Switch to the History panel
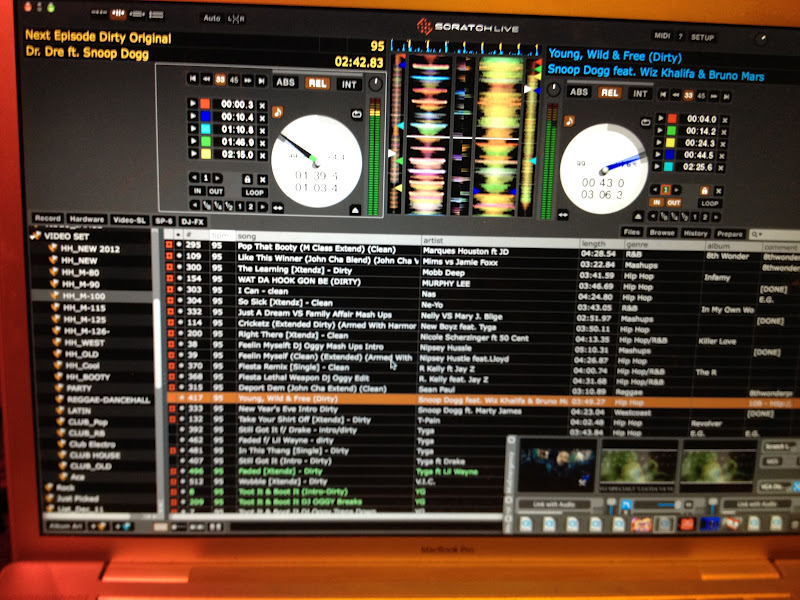This screenshot has height=600, width=800. [695, 233]
